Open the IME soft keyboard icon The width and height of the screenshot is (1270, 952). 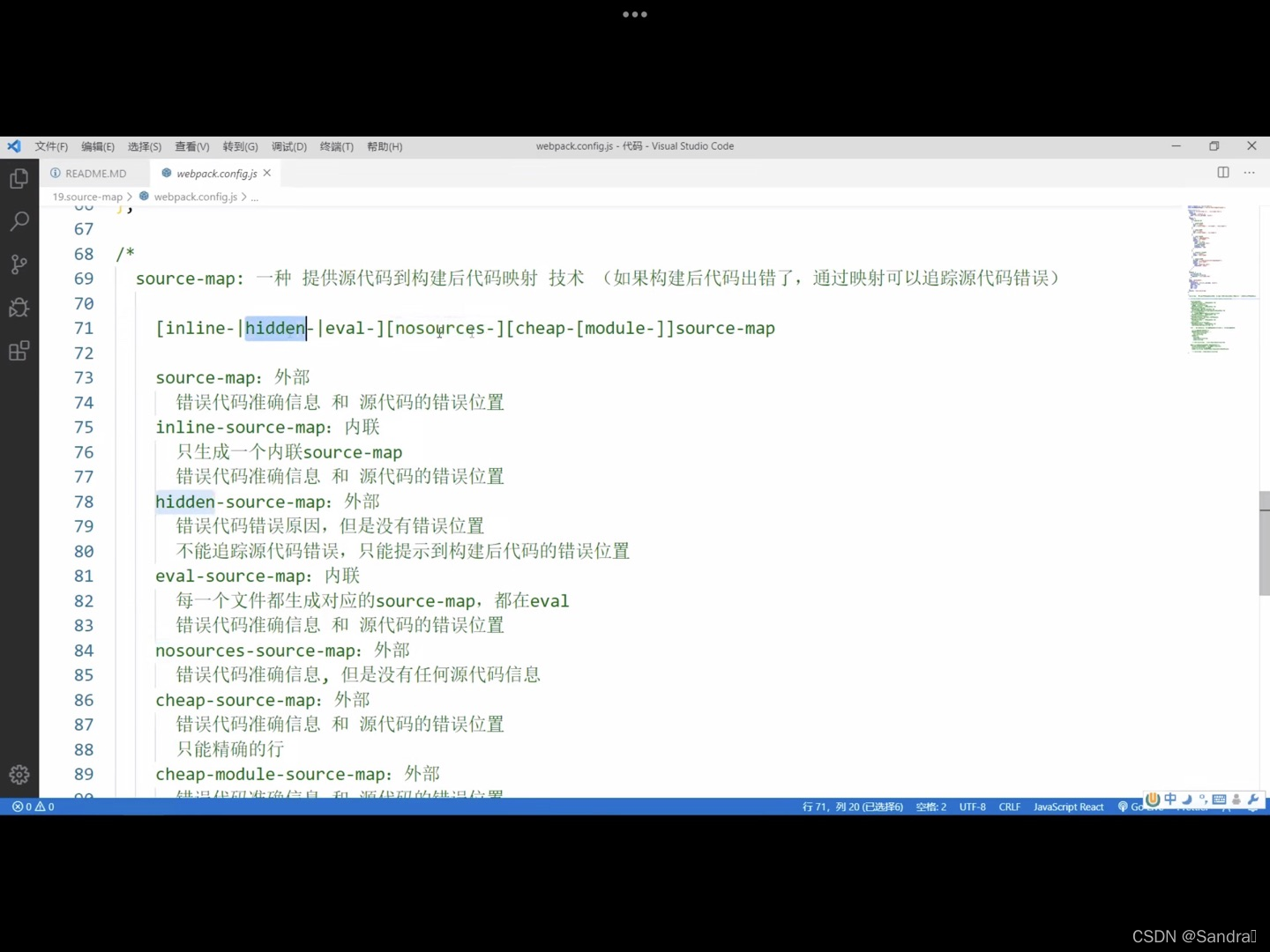[x=1220, y=800]
